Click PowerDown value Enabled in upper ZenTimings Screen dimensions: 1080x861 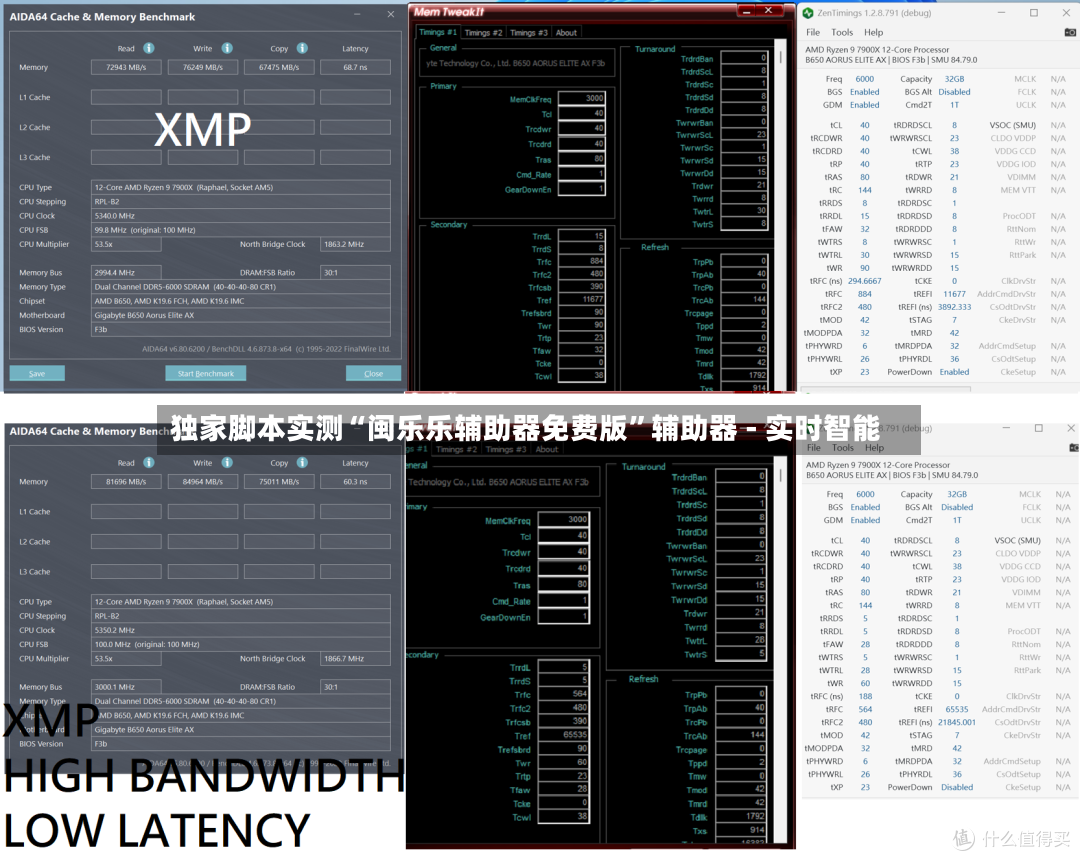pyautogui.click(x=954, y=372)
